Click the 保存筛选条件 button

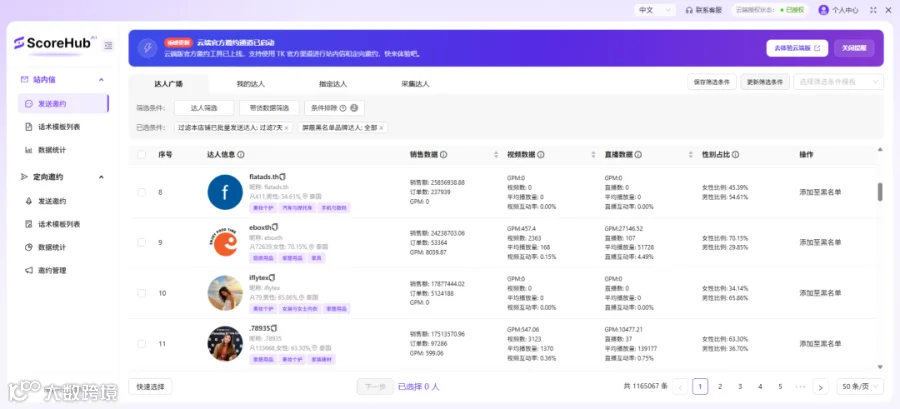pos(712,82)
